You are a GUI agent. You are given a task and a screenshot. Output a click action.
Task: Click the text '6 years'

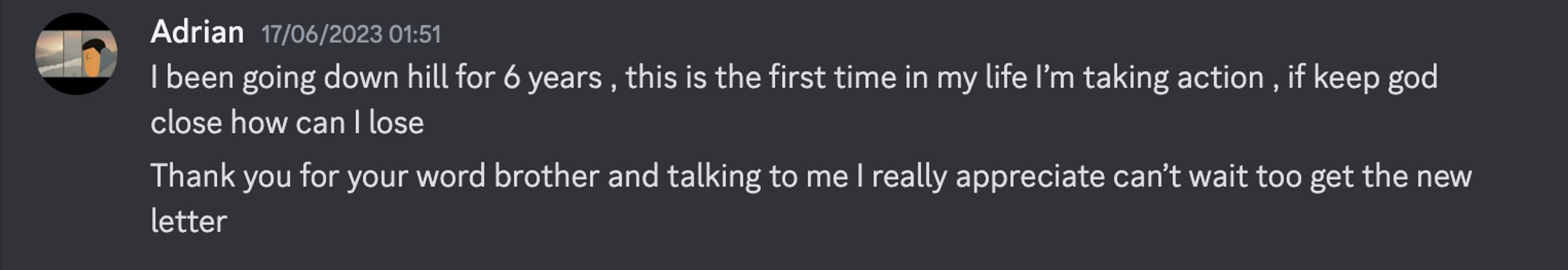(552, 79)
